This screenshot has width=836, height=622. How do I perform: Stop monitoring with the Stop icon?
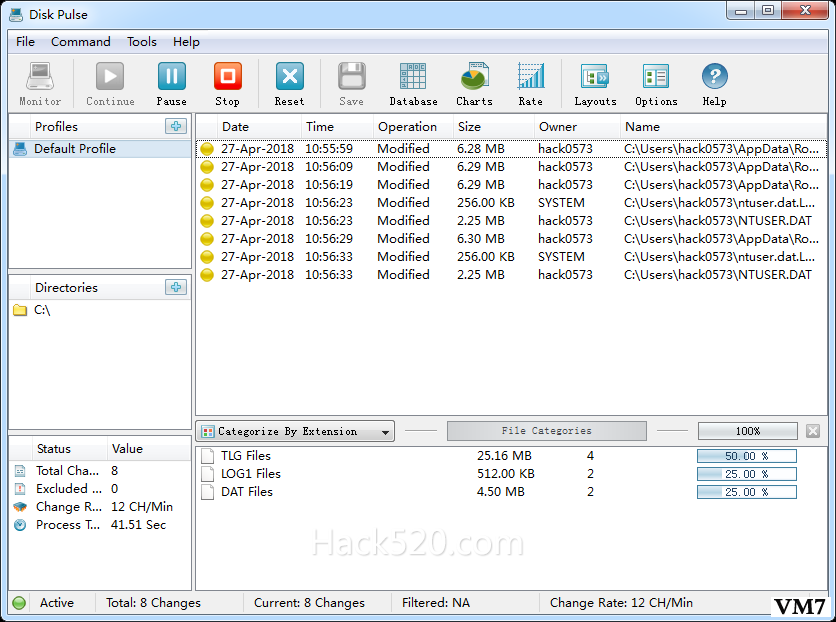[228, 76]
